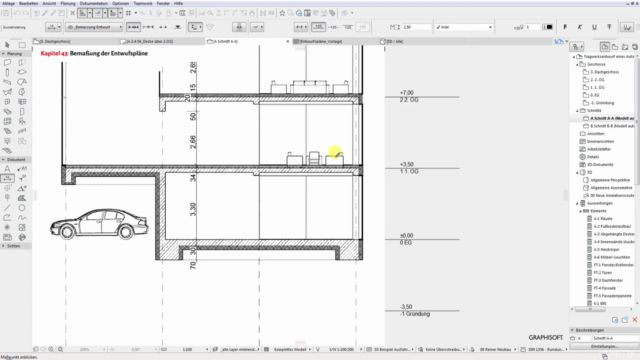This screenshot has height=360, width=640.
Task: Choose the elevation dimension marker method
Action: click(x=178, y=27)
